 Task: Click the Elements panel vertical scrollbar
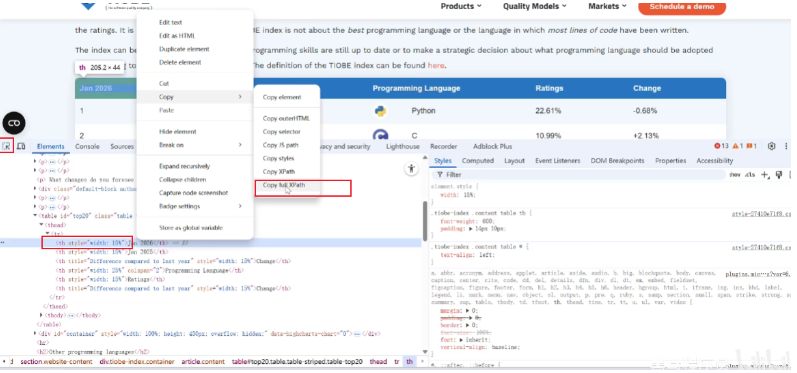424,221
